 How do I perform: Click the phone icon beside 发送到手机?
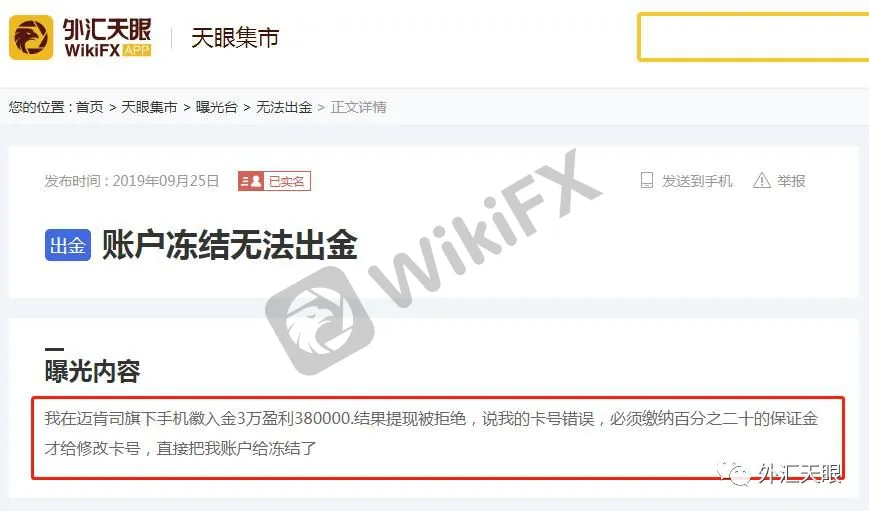[647, 181]
